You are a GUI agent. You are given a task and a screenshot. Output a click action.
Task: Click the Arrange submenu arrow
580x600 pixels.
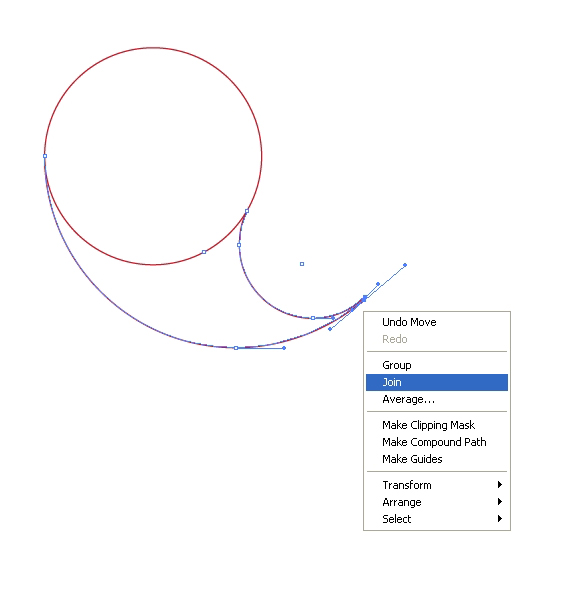(x=500, y=502)
